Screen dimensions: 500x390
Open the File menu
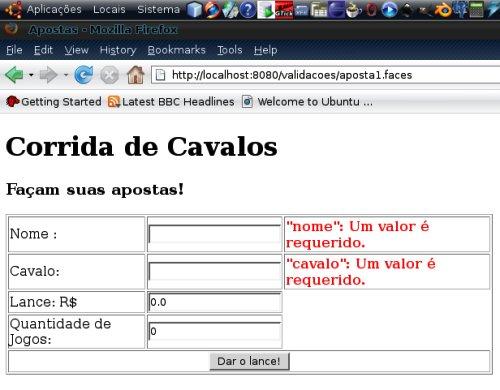pos(14,50)
